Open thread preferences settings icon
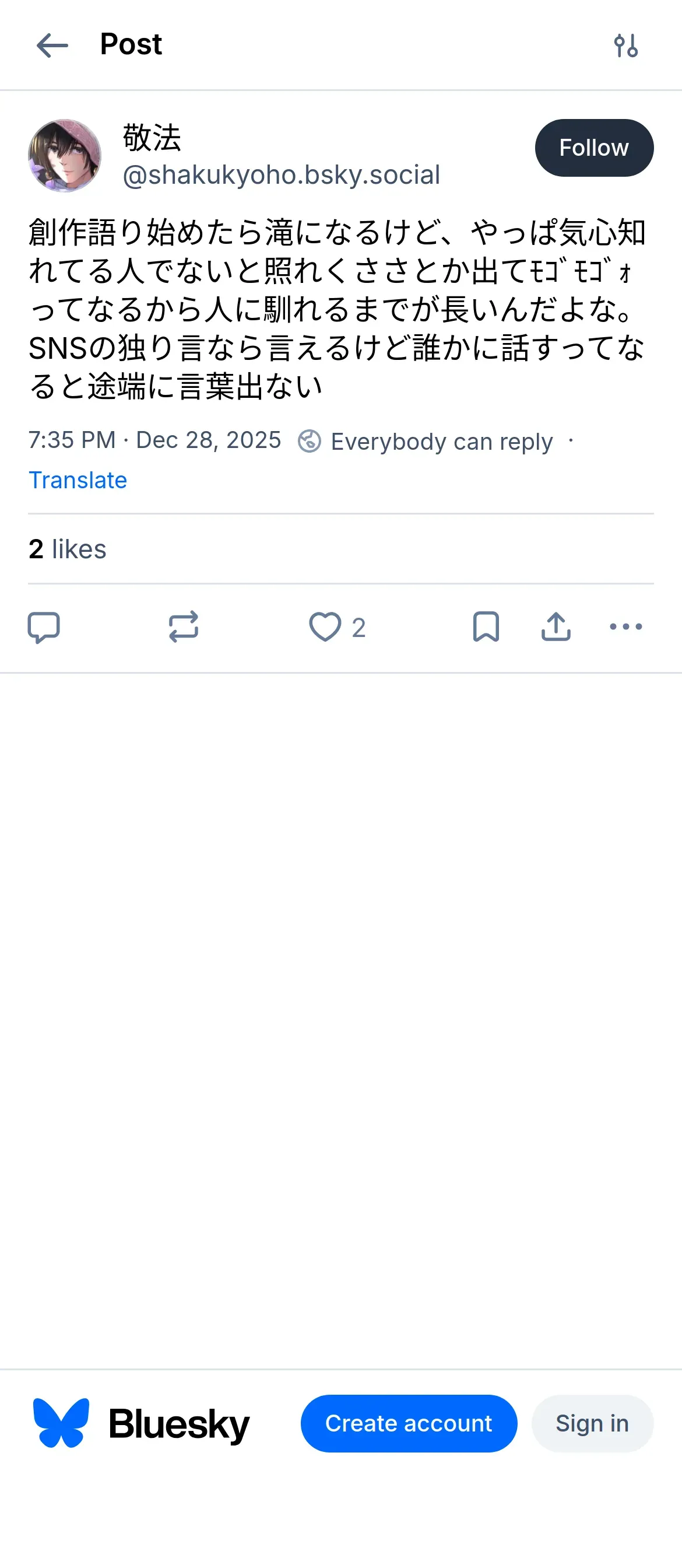This screenshot has height=1568, width=682. click(625, 45)
